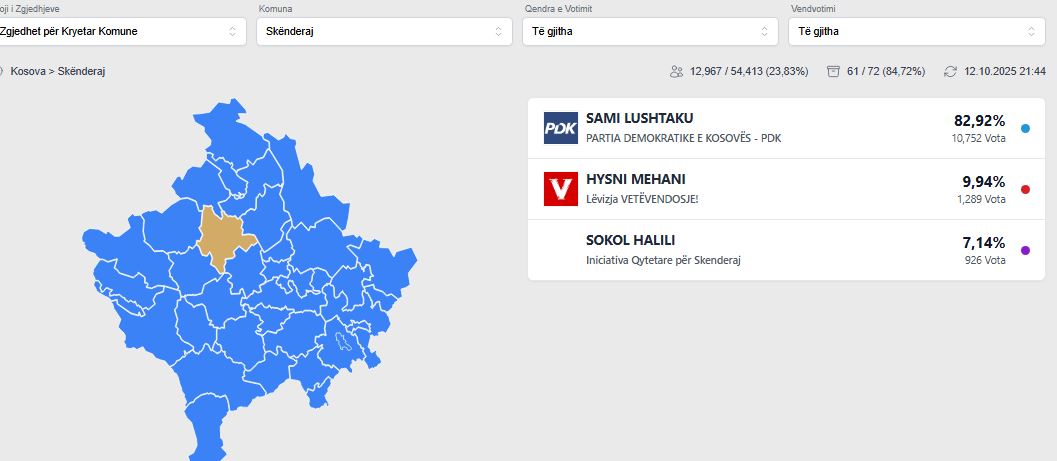The image size is (1057, 461).
Task: Open the election type dropdown
Action: [x=120, y=31]
